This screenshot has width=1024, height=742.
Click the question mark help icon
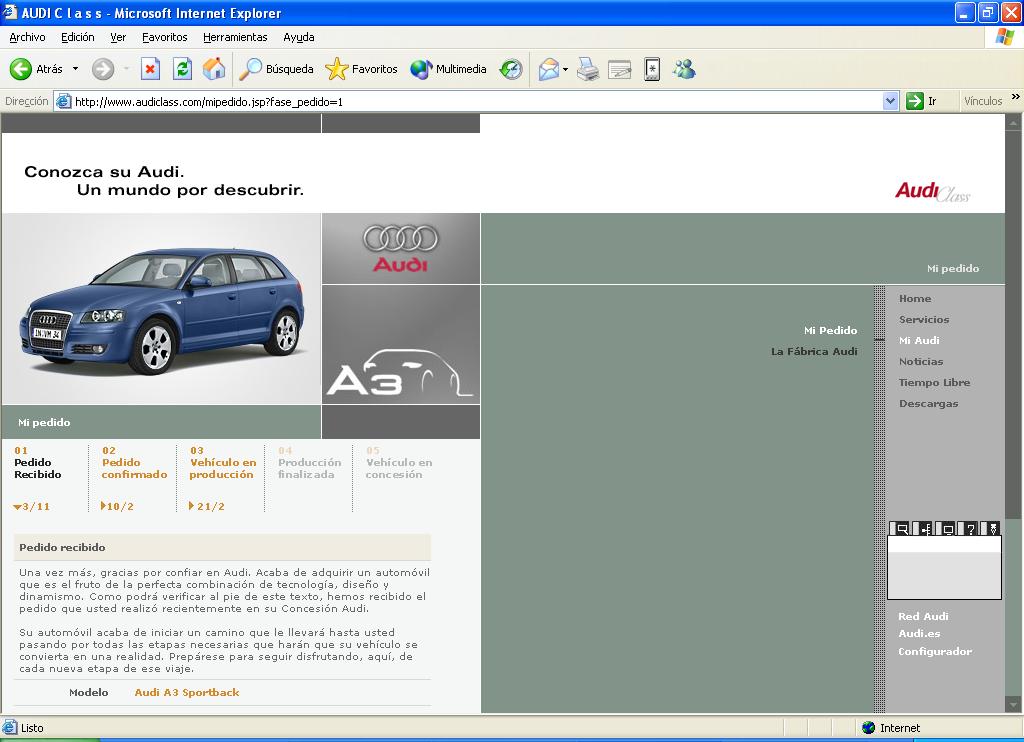coord(970,528)
